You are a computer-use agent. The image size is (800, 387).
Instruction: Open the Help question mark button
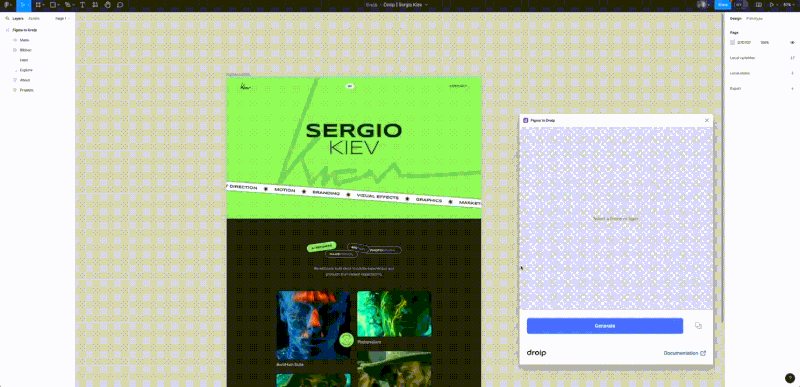tap(789, 378)
